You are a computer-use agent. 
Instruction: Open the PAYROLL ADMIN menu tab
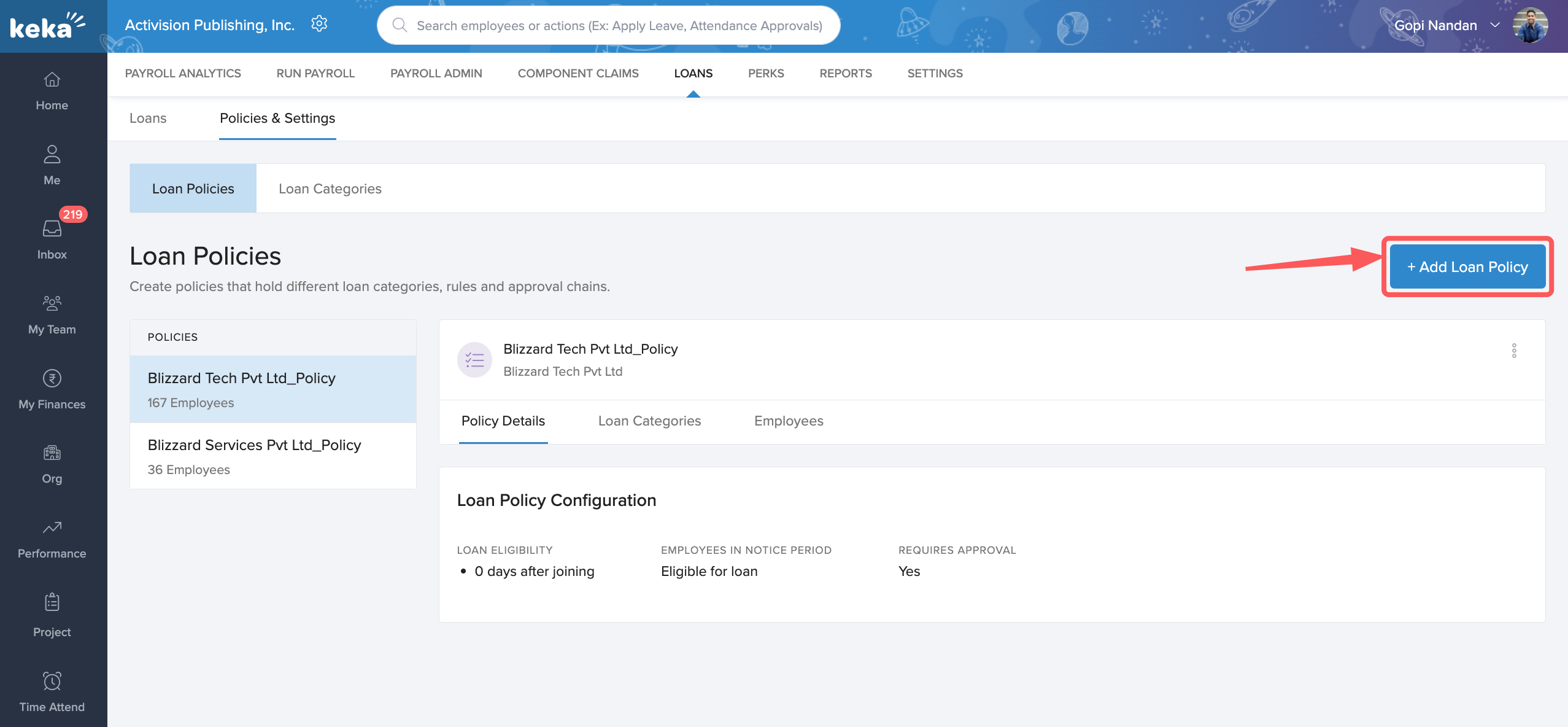coord(436,73)
